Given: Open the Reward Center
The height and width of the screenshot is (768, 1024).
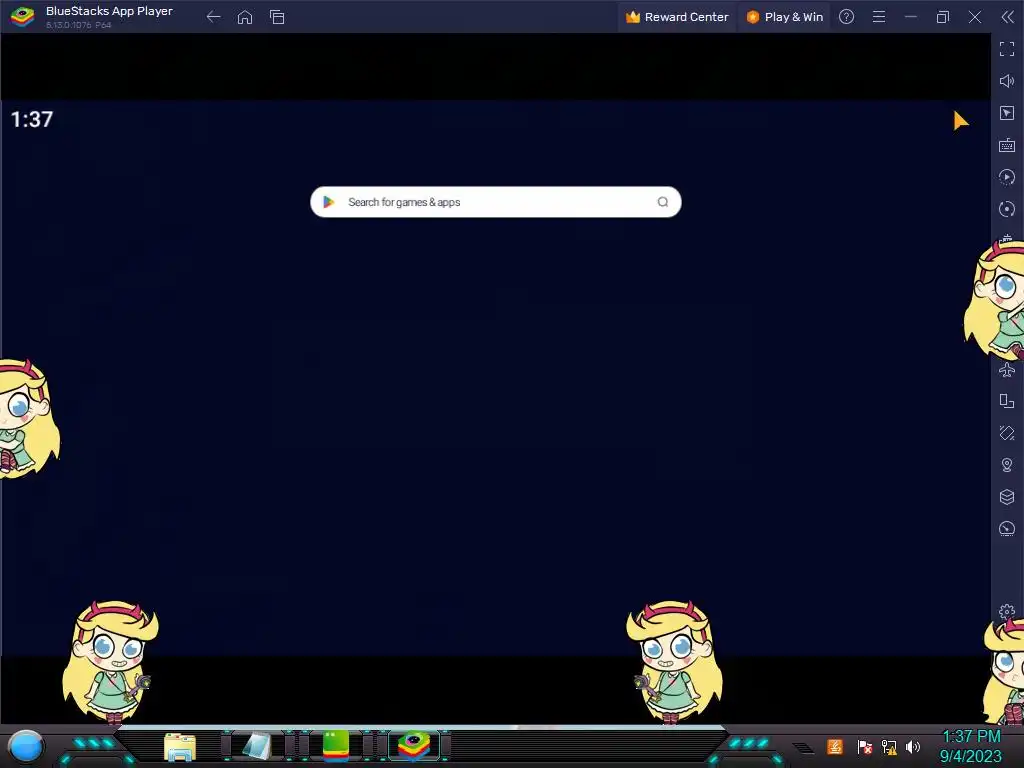Looking at the screenshot, I should tap(677, 17).
